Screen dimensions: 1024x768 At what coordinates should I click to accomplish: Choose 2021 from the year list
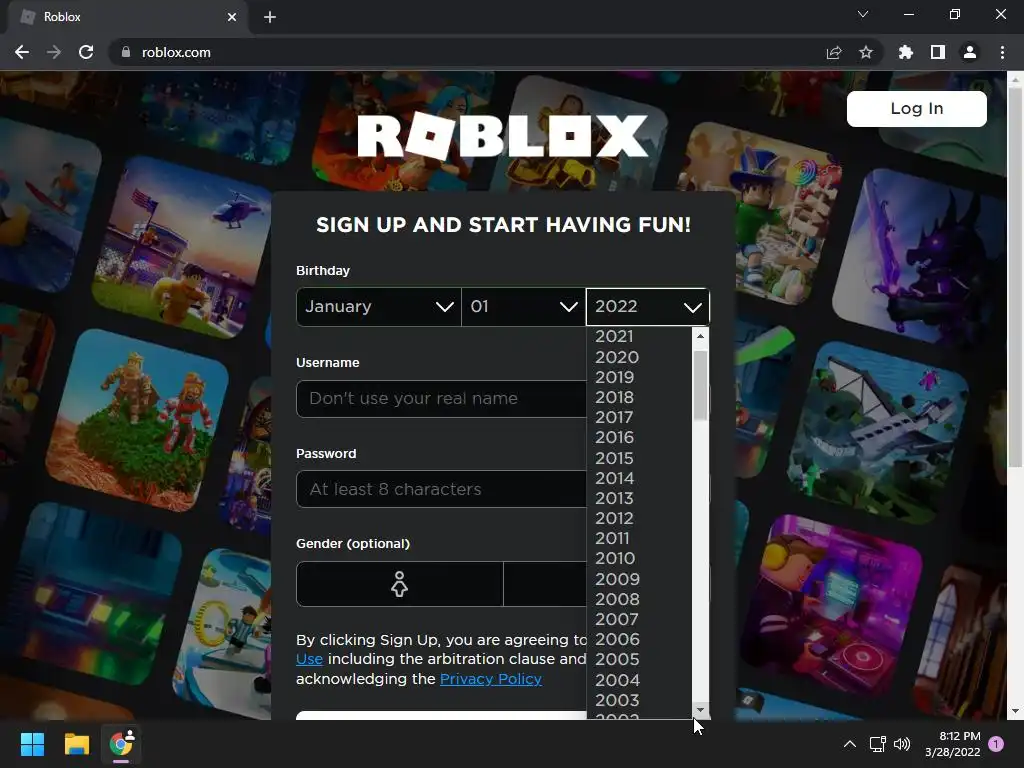pos(639,336)
